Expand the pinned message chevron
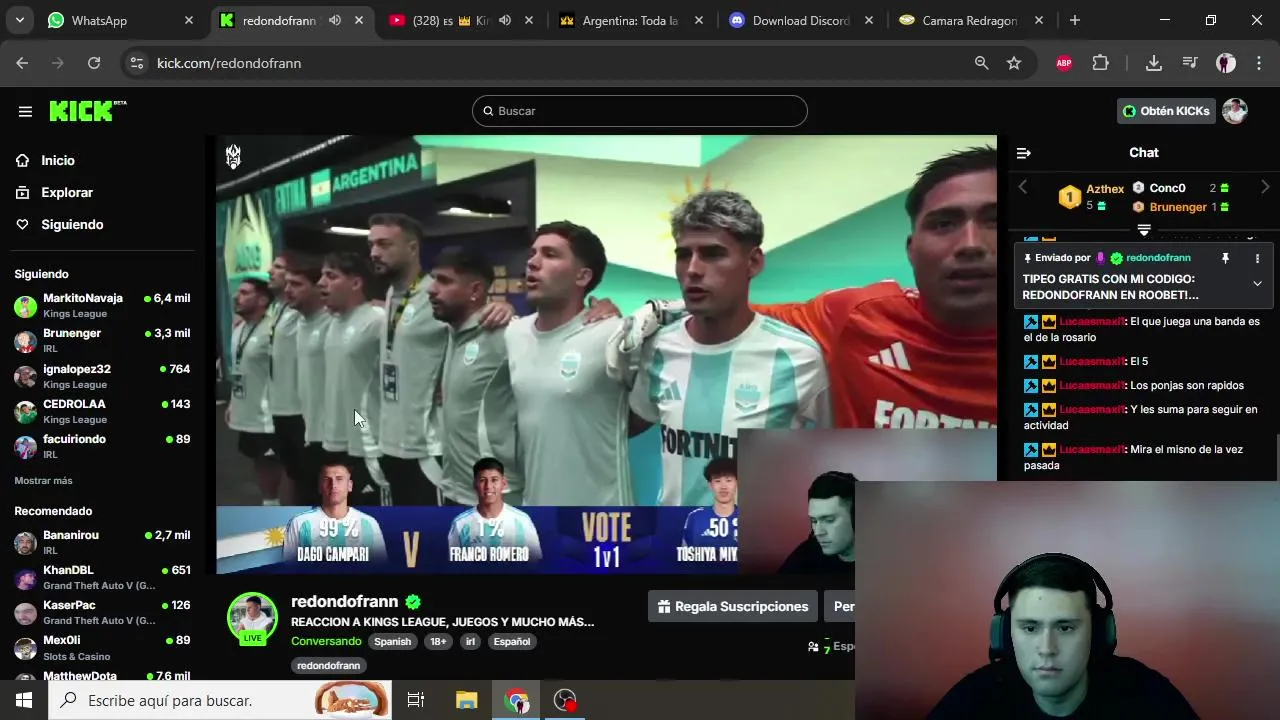Viewport: 1280px width, 720px height. click(x=1257, y=283)
